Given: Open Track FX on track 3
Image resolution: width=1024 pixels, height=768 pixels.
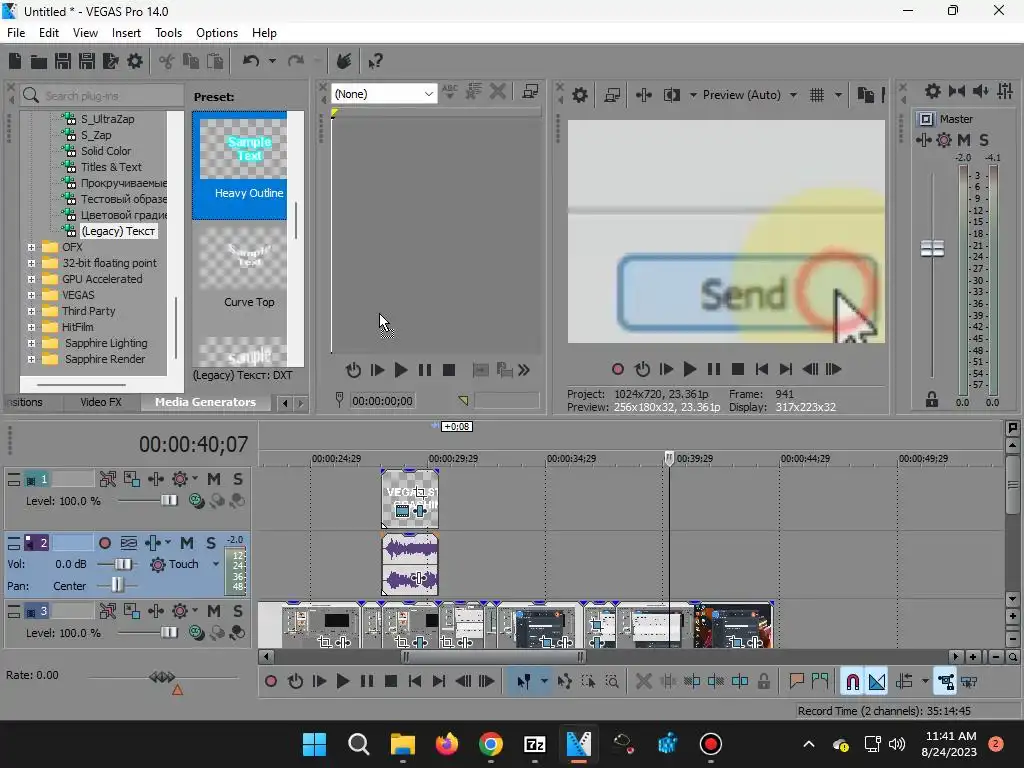Looking at the screenshot, I should (155, 611).
